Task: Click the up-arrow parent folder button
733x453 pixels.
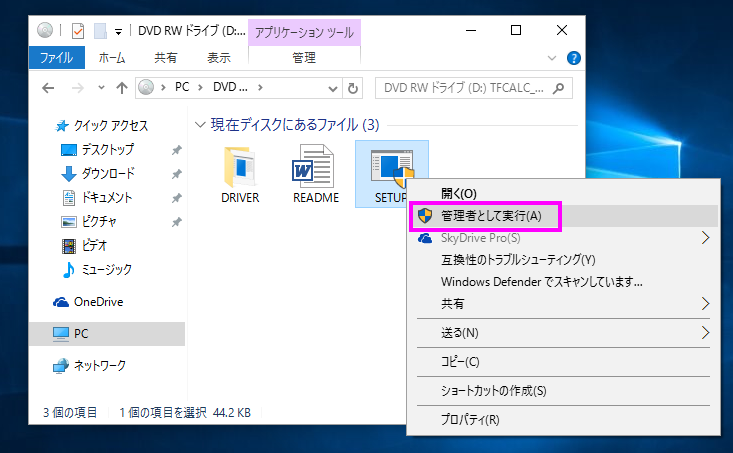Action: (121, 87)
